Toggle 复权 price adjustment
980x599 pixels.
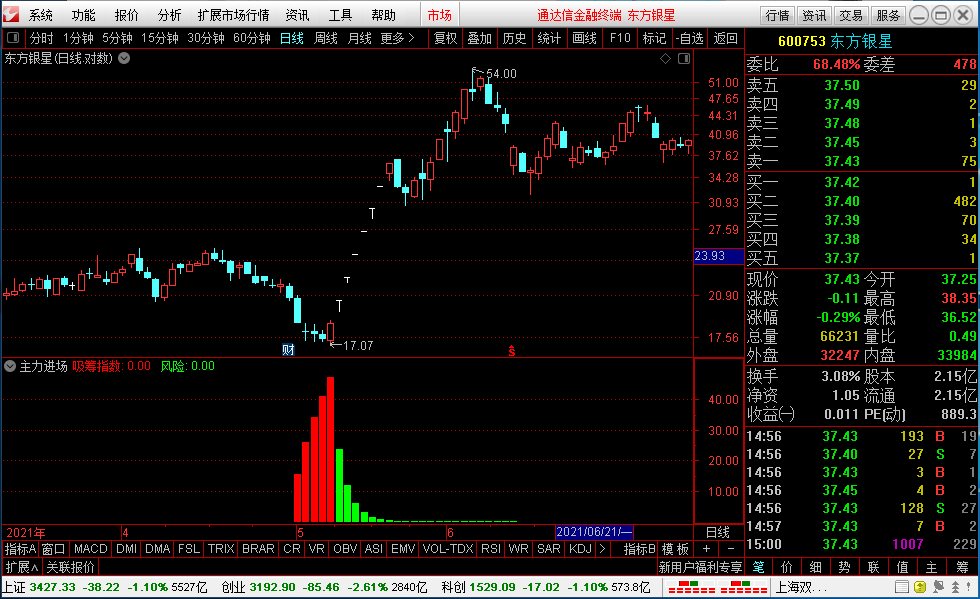click(x=445, y=38)
